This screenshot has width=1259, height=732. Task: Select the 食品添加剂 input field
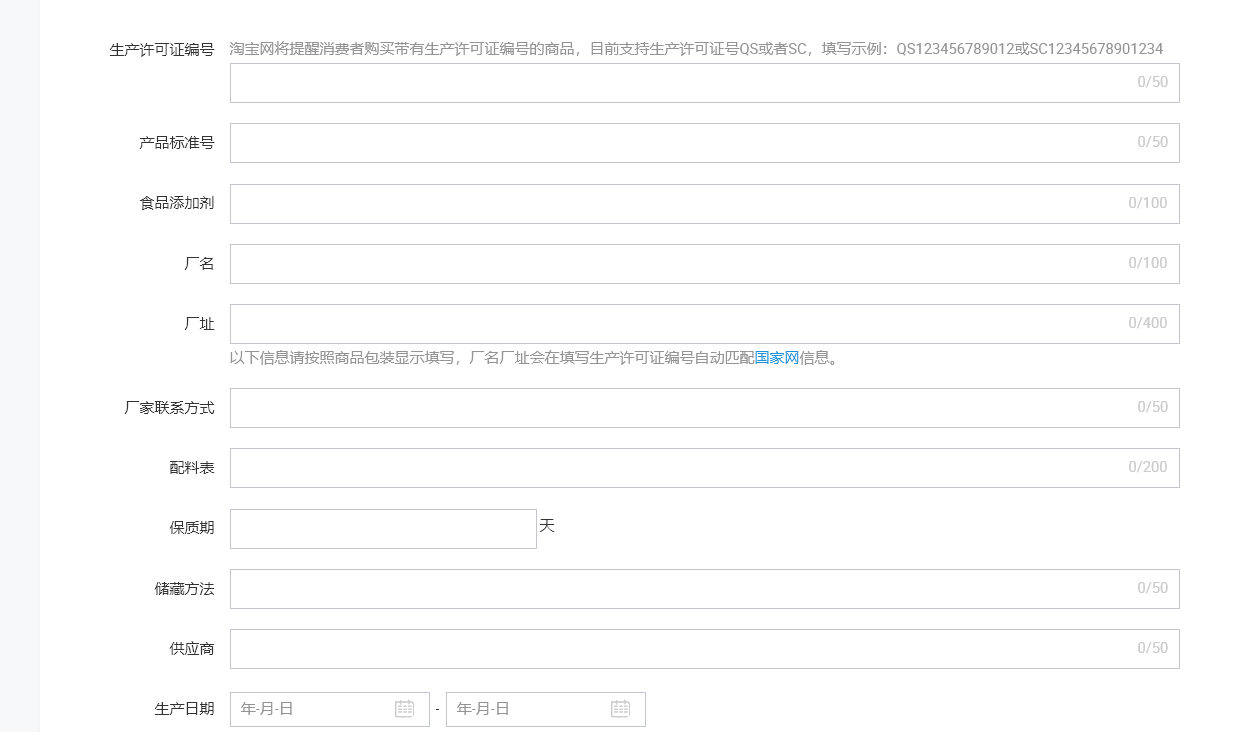(680, 204)
